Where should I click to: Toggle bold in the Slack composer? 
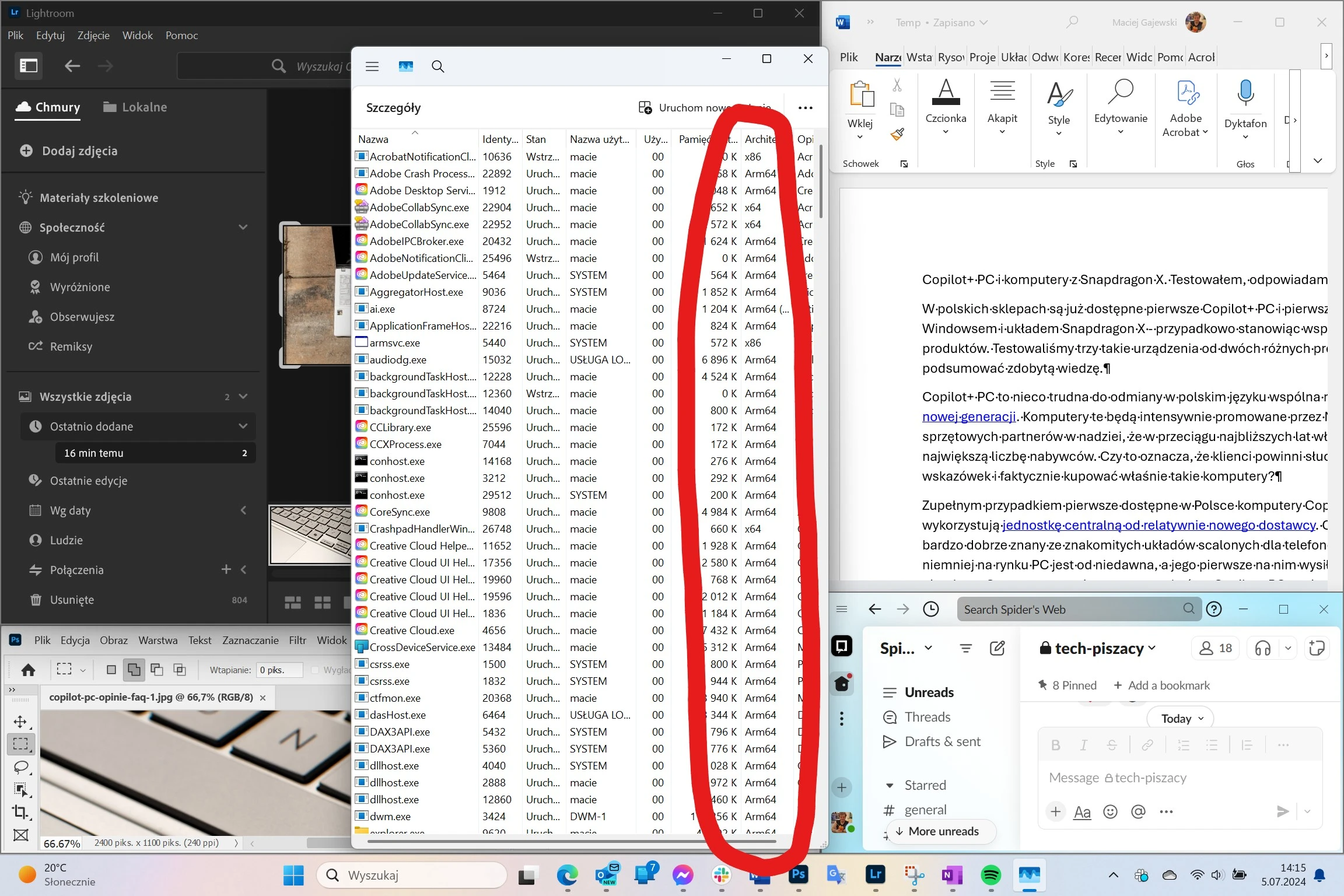pos(1055,745)
